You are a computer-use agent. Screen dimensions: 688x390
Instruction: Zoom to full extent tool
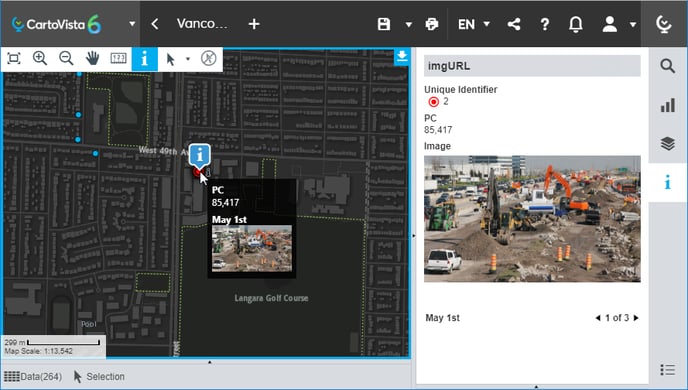[14, 58]
